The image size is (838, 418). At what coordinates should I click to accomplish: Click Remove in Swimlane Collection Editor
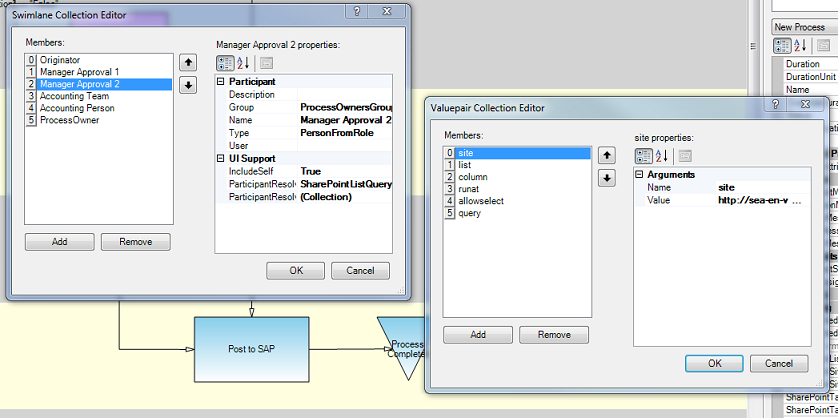pyautogui.click(x=136, y=242)
